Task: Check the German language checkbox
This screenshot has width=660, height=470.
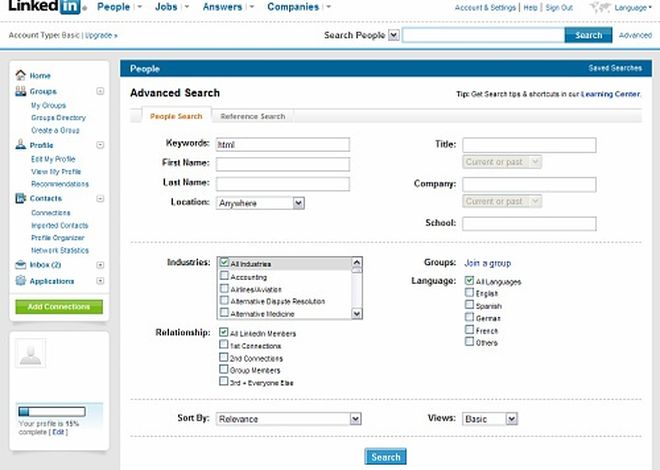Action: click(469, 317)
